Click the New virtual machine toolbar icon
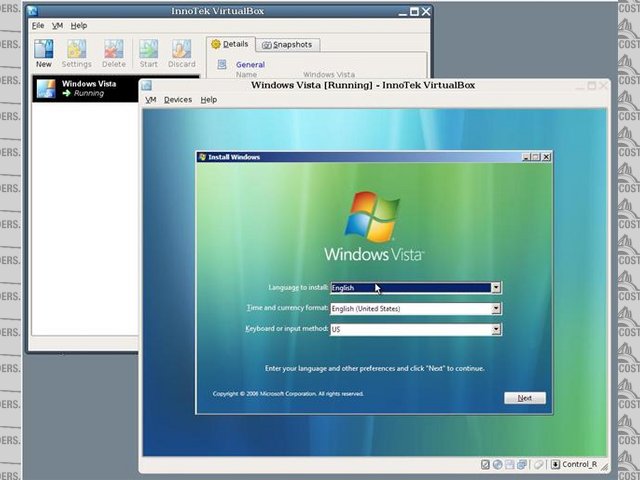 point(43,49)
